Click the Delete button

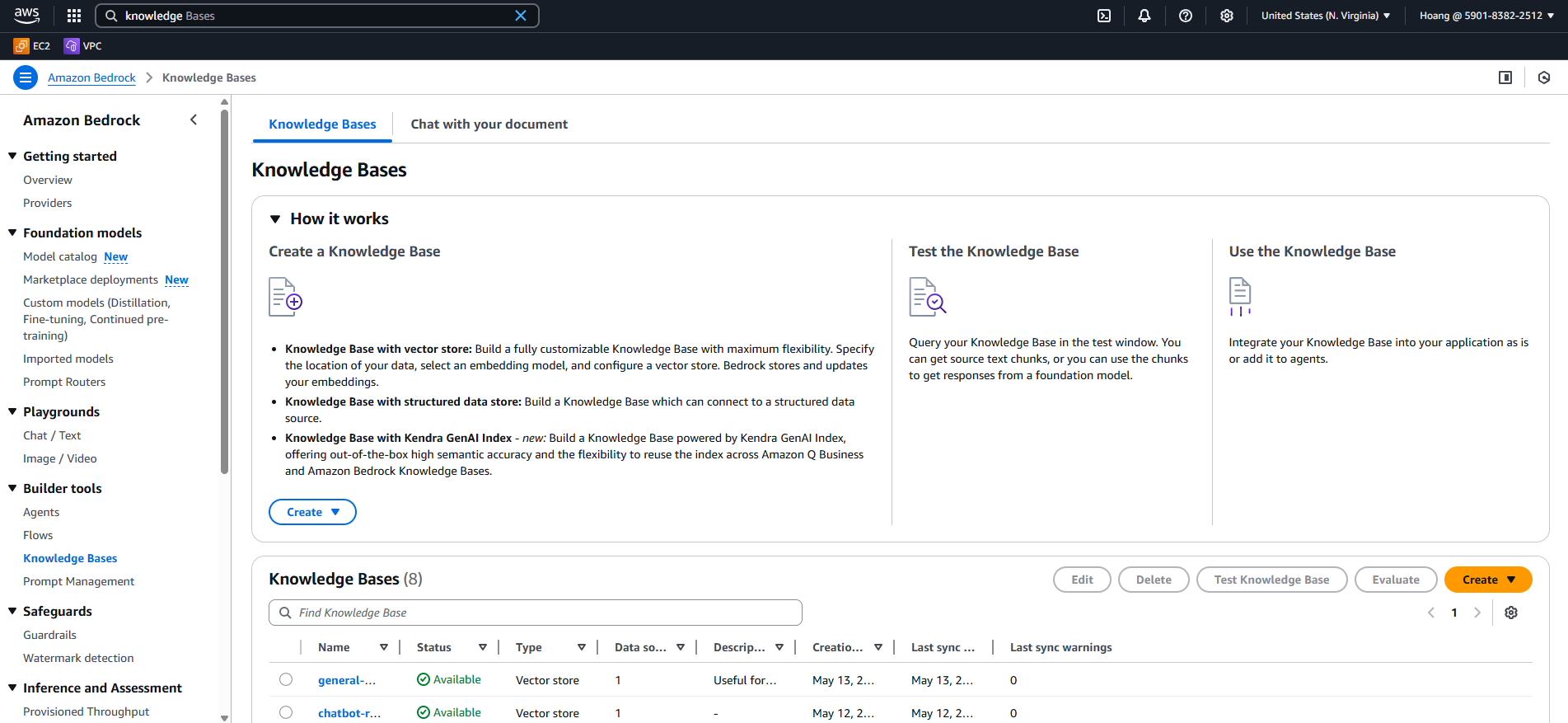pyautogui.click(x=1154, y=580)
